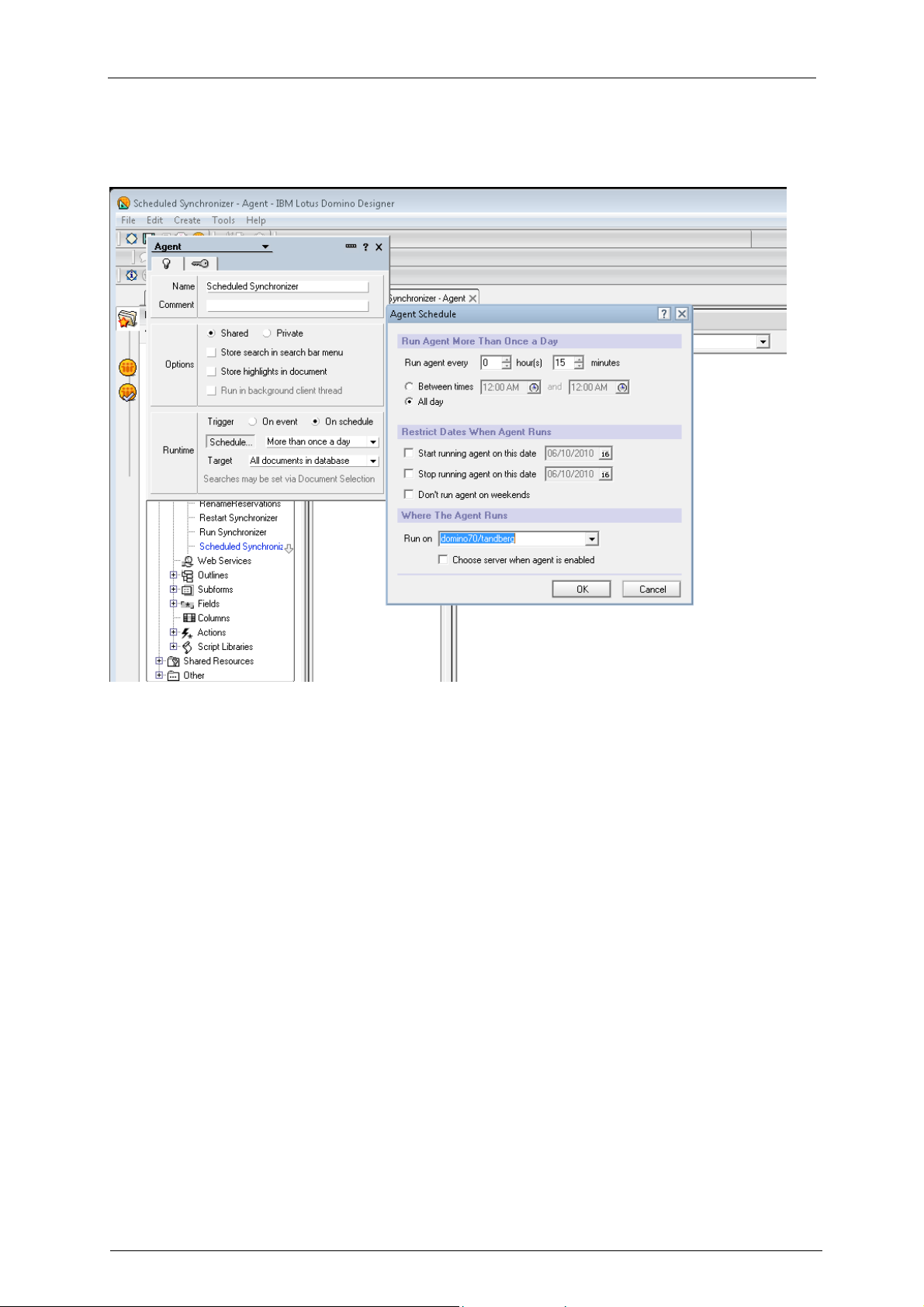The image size is (924, 1307).
Task: Click the Columns icon in design tree
Action: 189,618
